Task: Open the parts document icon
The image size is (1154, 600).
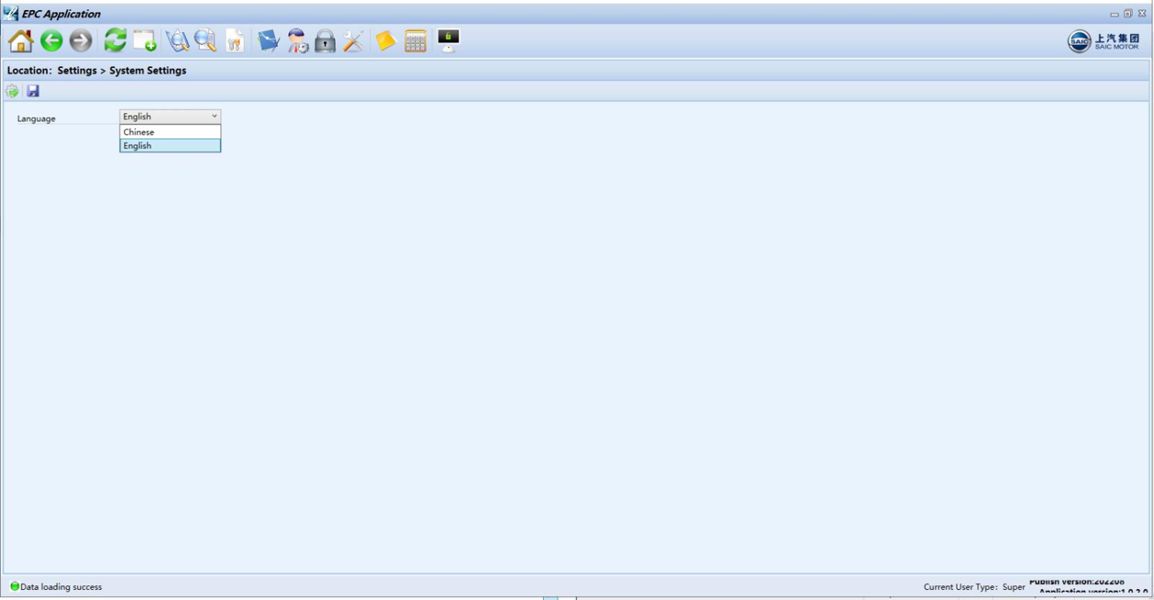Action: 235,41
